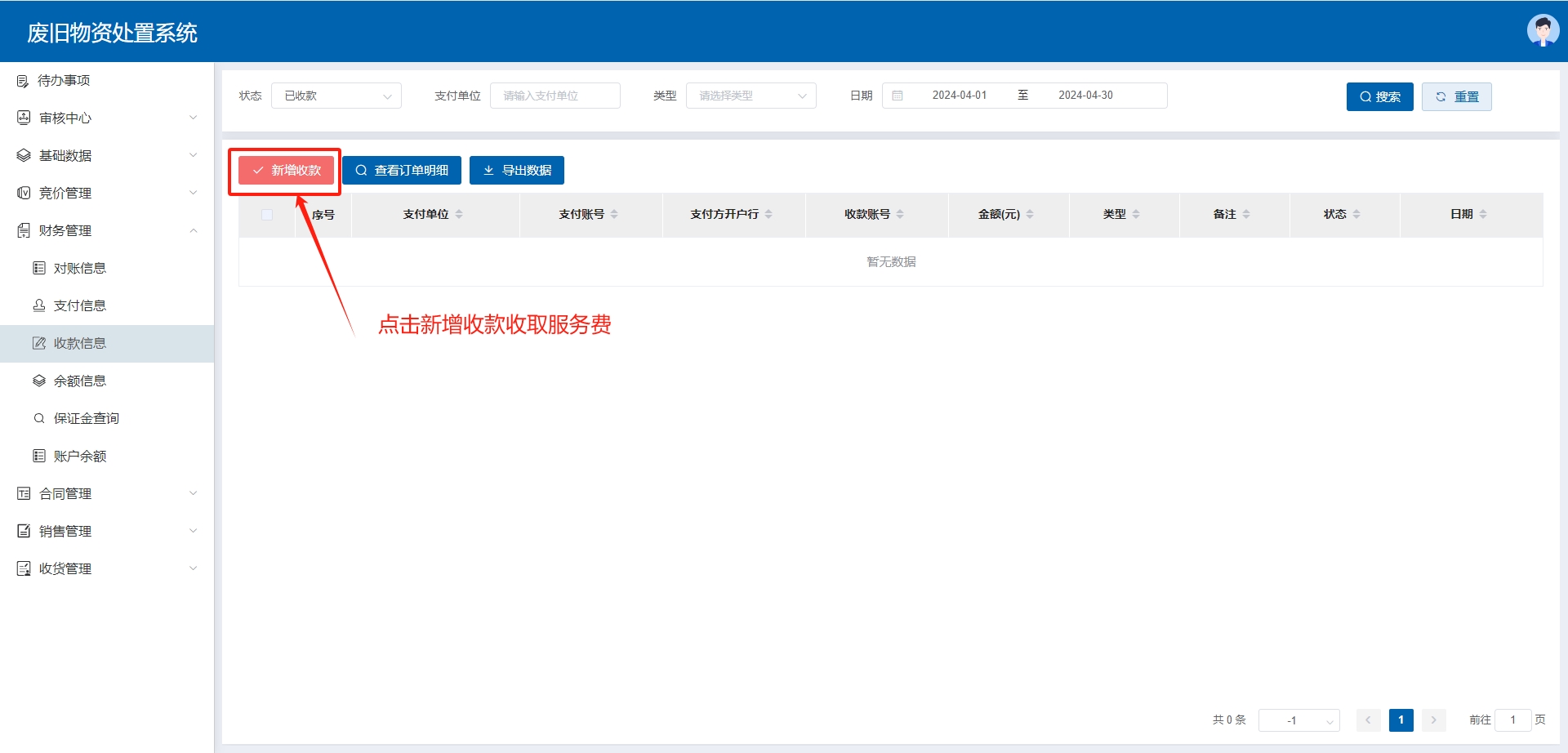The width and height of the screenshot is (1568, 753).
Task: Open the 状态 dropdown showing 已收款
Action: coord(336,96)
